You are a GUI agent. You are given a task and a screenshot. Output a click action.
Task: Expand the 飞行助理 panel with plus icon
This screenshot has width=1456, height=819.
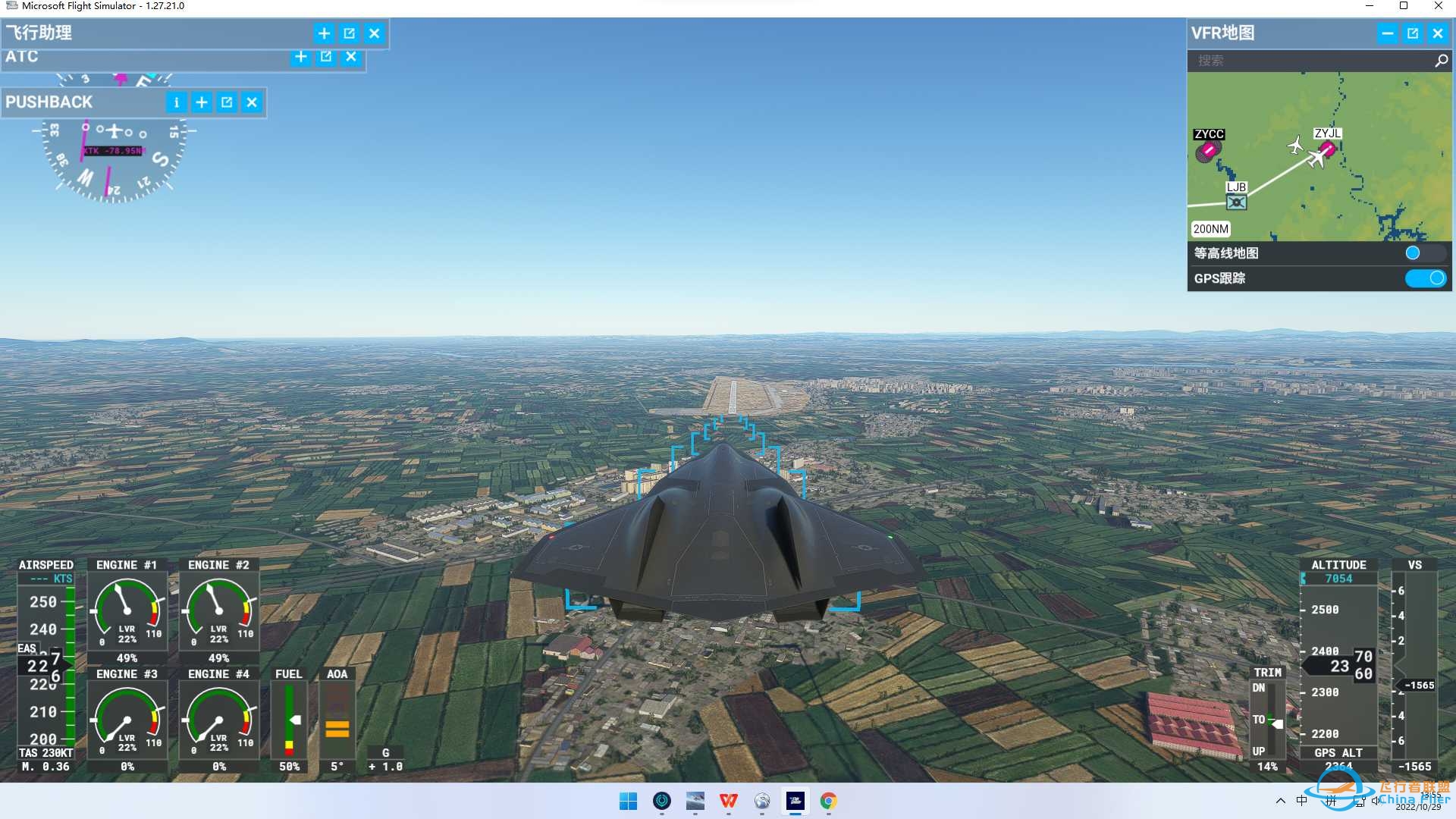tap(324, 33)
